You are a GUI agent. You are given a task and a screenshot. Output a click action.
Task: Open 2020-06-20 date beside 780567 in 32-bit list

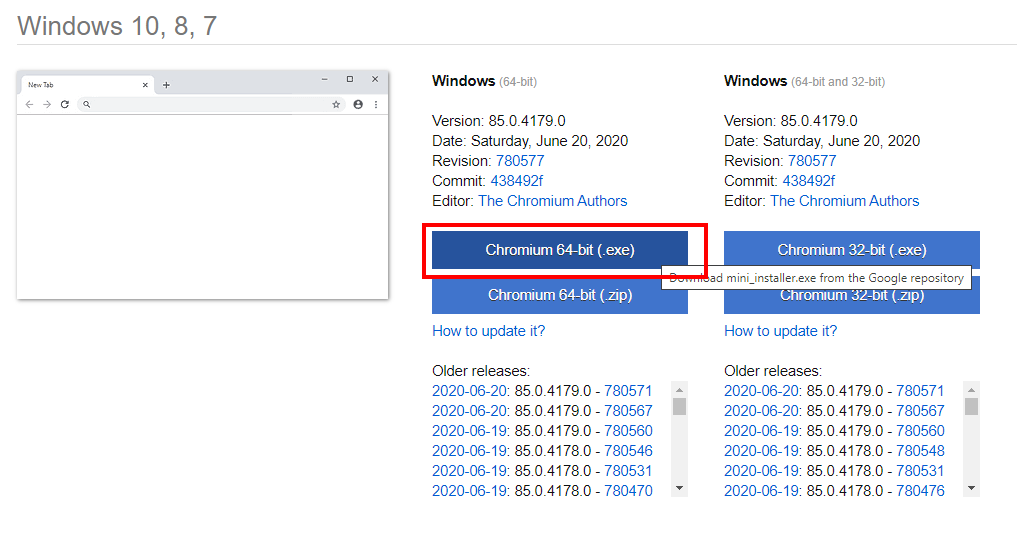(761, 411)
